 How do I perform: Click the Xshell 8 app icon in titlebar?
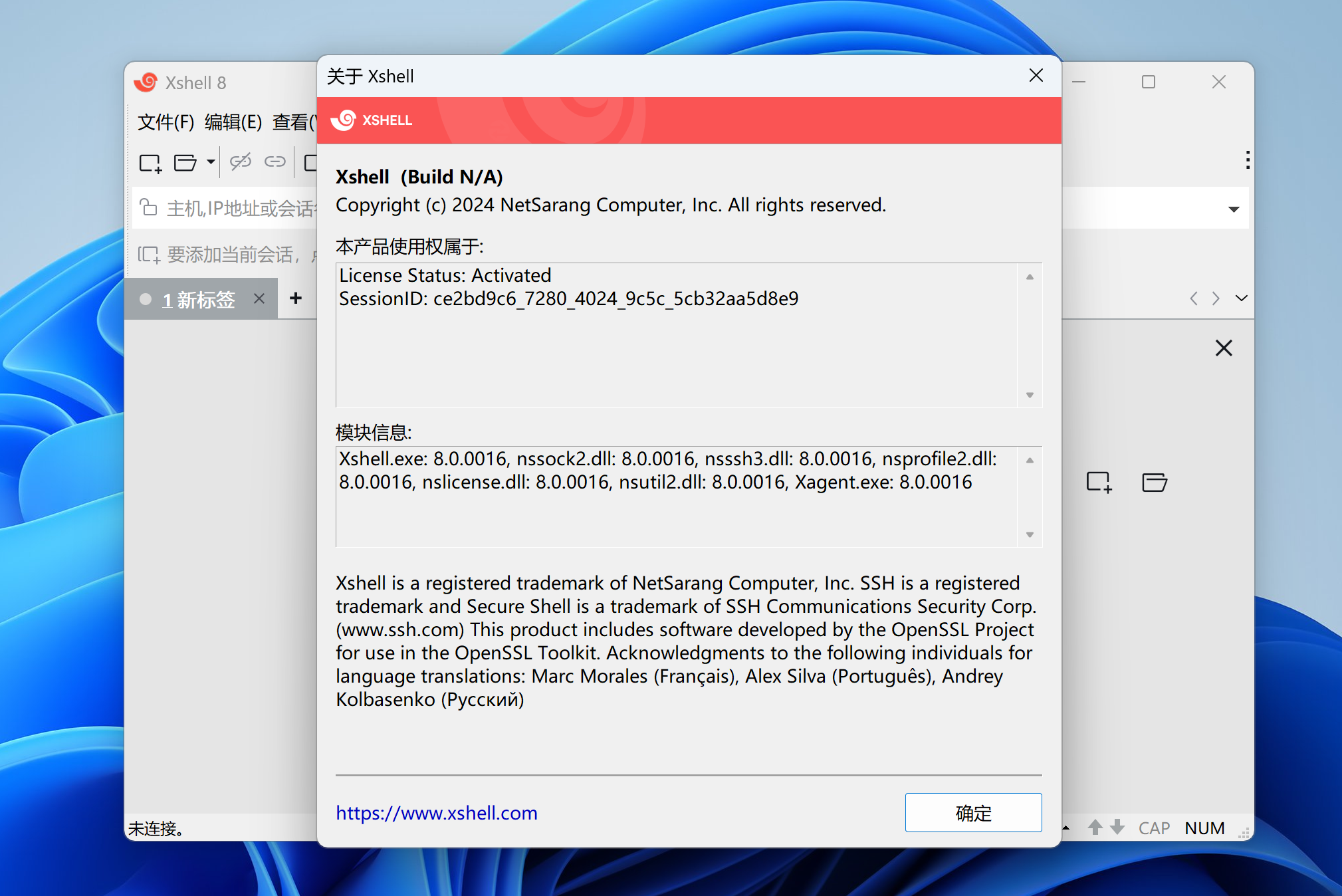146,82
